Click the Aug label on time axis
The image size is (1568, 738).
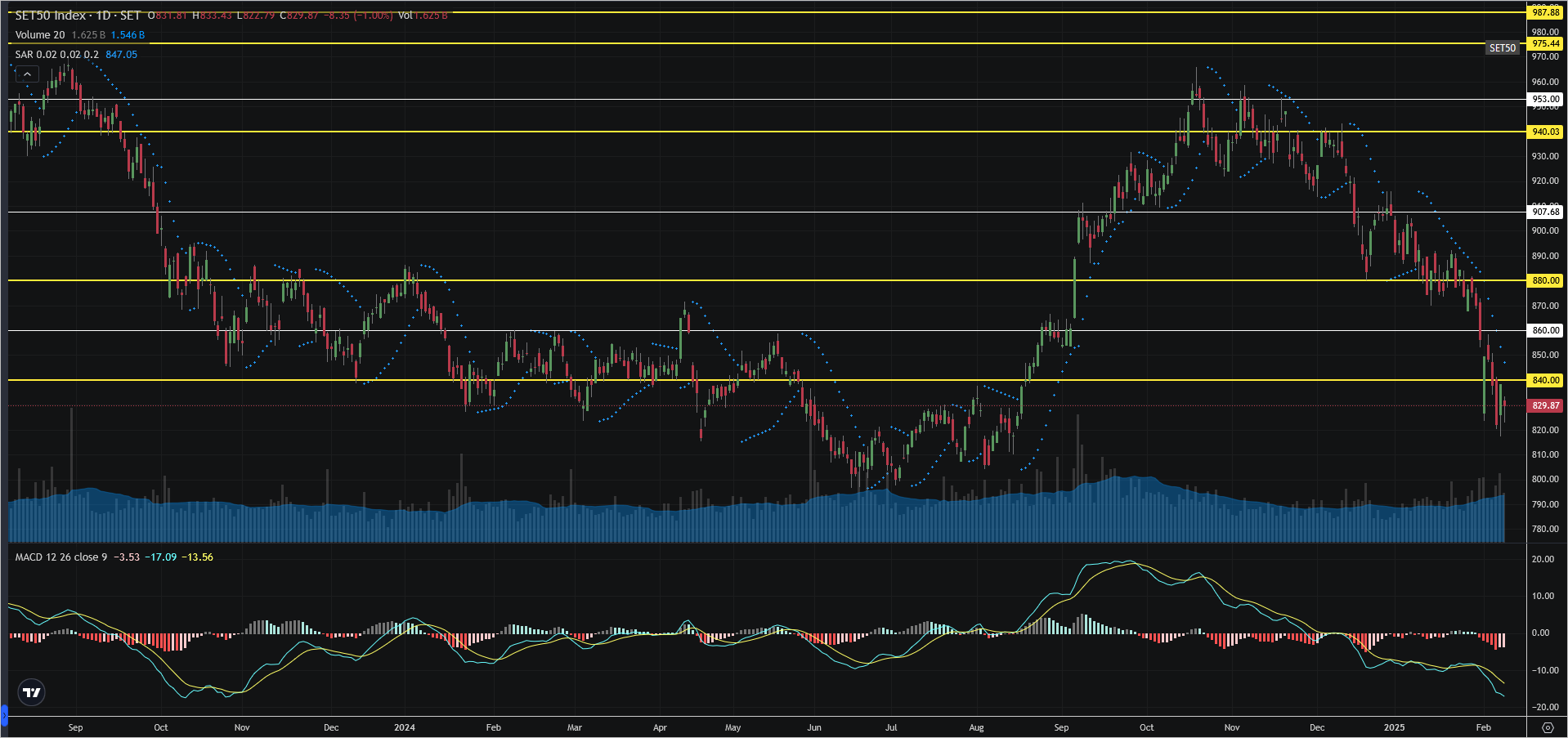(976, 727)
